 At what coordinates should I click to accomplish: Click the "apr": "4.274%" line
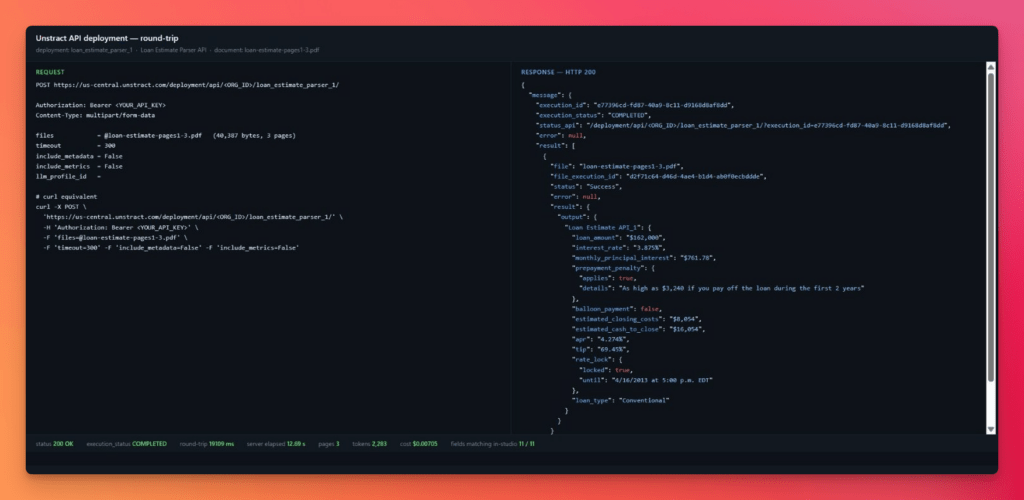(x=601, y=339)
